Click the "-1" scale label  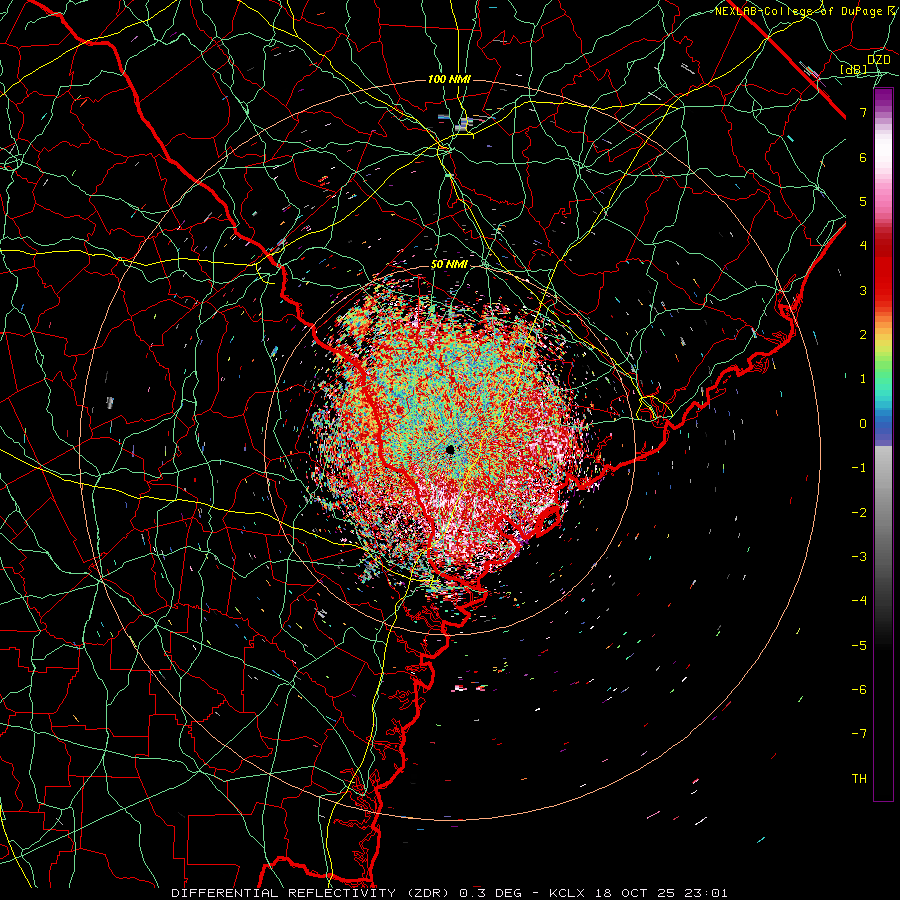coord(859,468)
